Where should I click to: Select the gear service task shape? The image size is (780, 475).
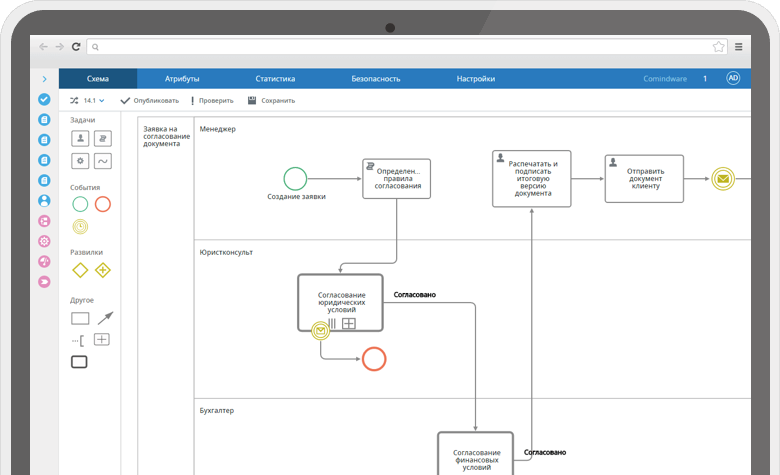81,160
